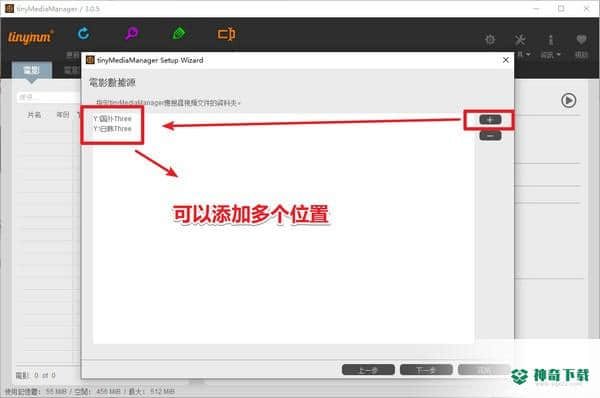This screenshot has height=398, width=600.
Task: Click the greyed finish button in wizard
Action: click(x=484, y=370)
